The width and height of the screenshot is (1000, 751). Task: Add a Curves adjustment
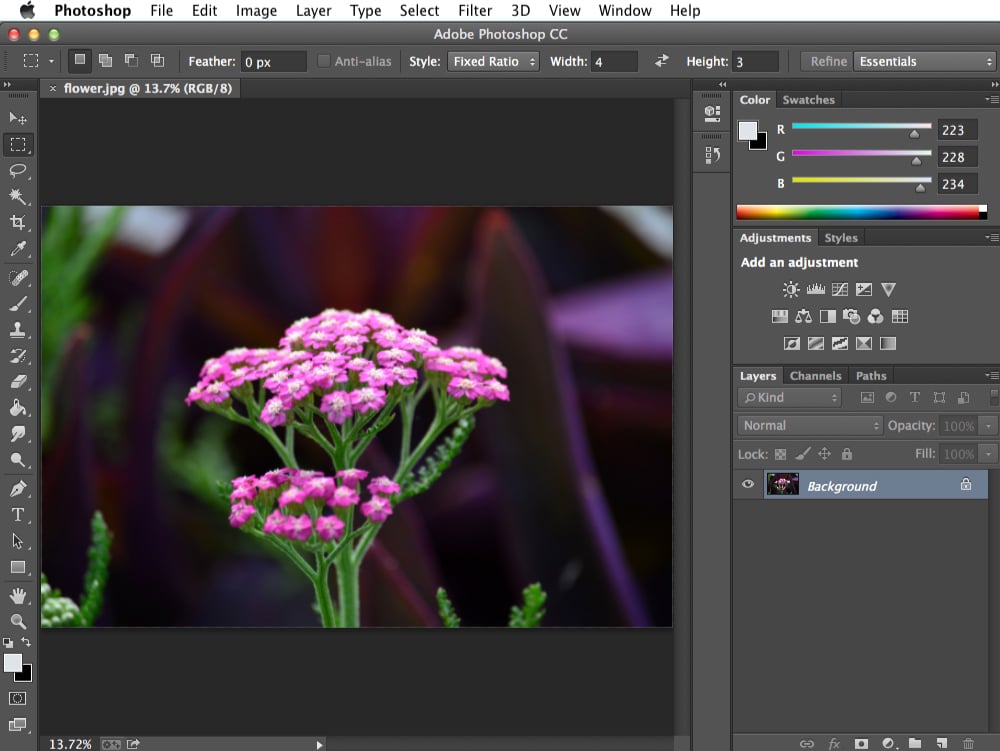(x=838, y=289)
